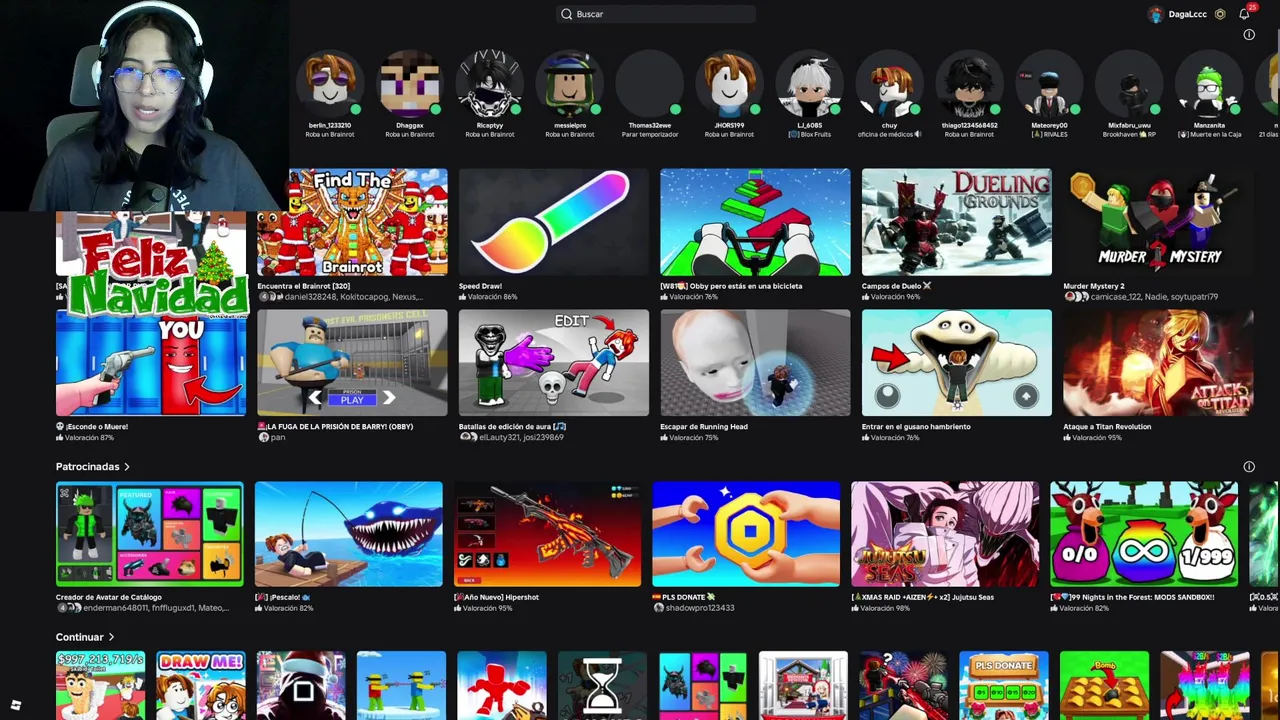1280x720 pixels.
Task: Click the info icon beside Patrocinadas
Action: tap(1249, 467)
